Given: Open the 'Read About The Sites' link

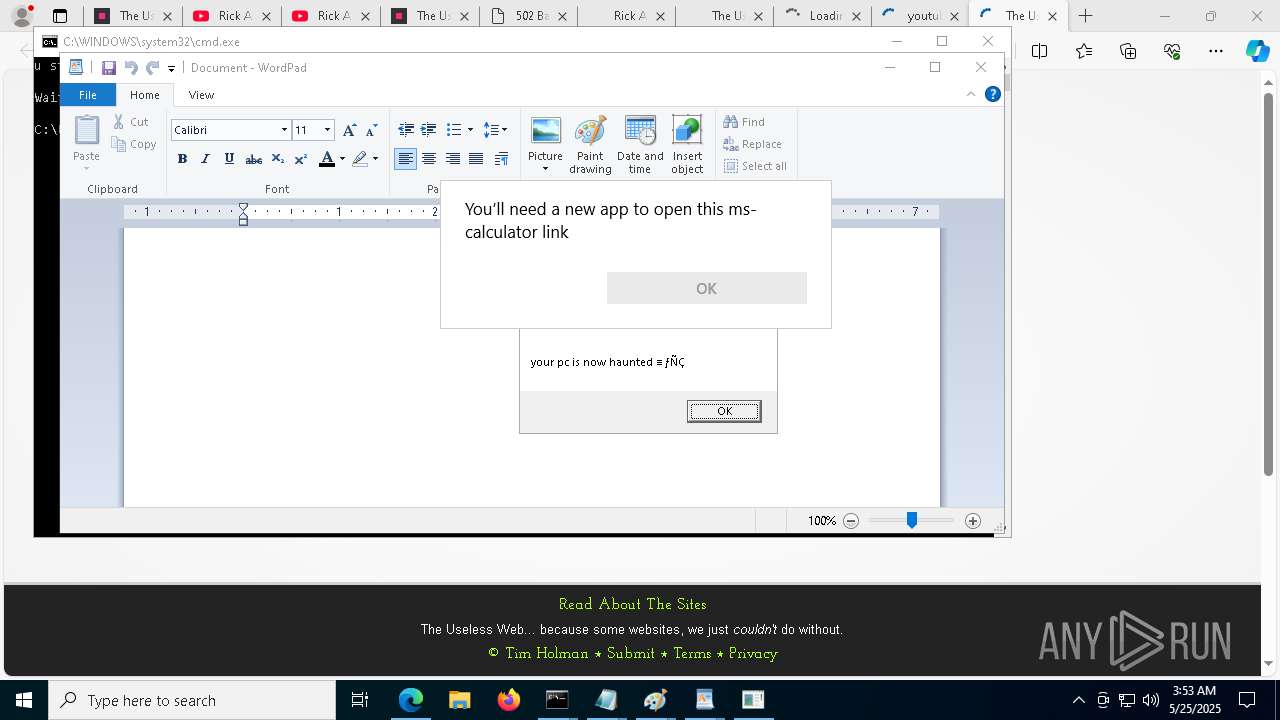Looking at the screenshot, I should (632, 604).
